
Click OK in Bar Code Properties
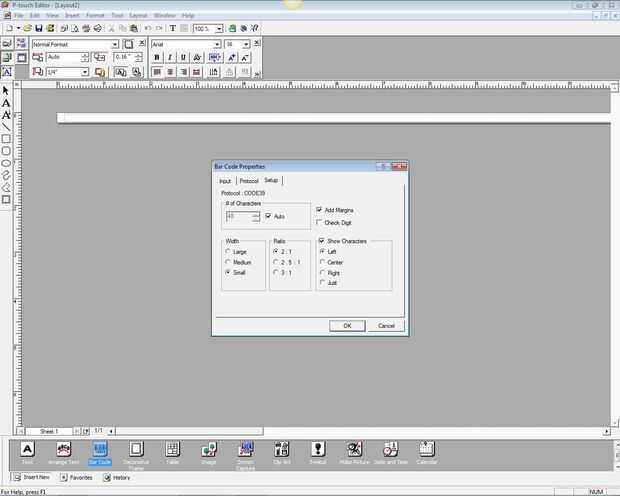pos(347,326)
